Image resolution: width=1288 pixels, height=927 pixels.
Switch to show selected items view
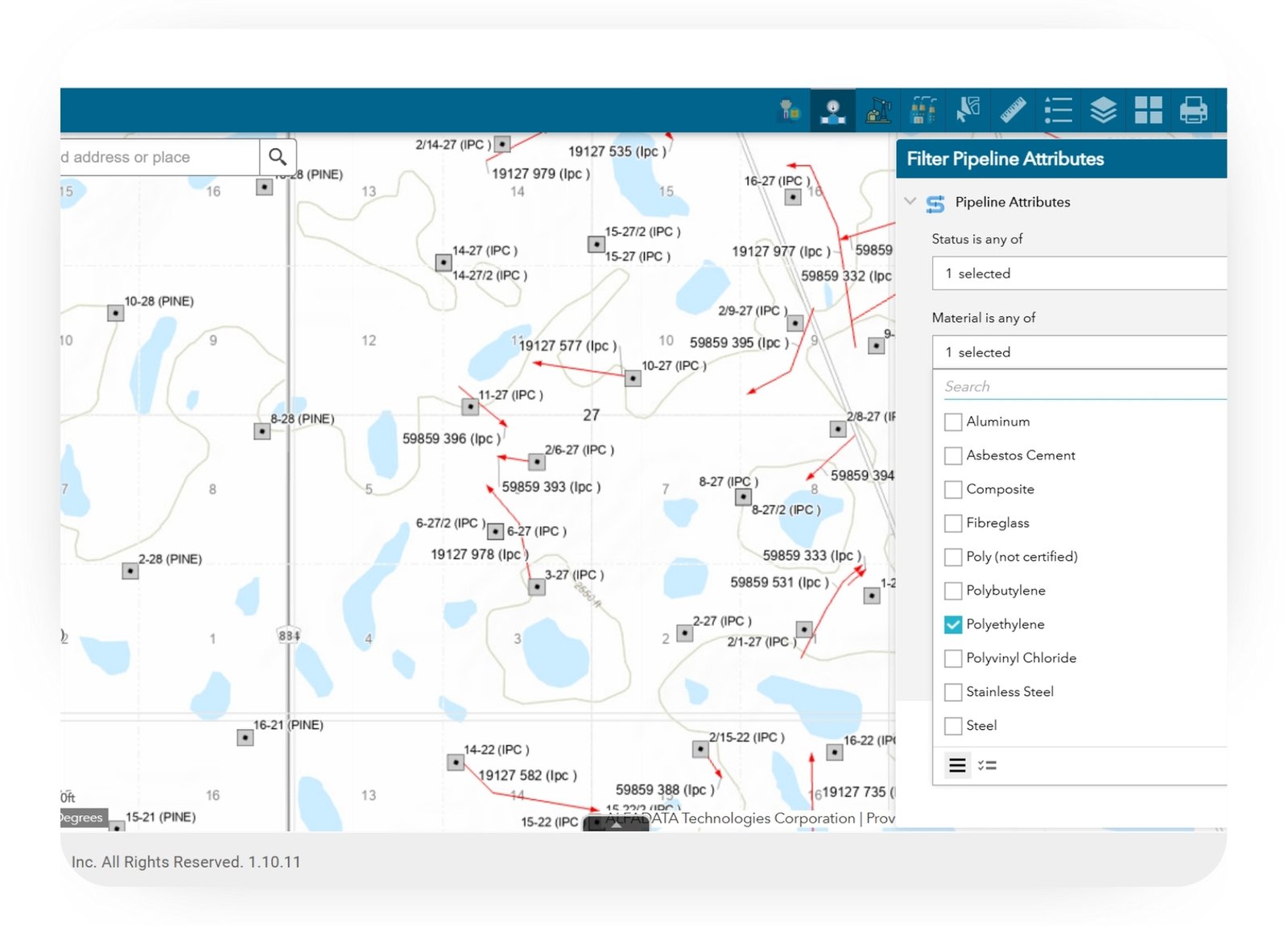pos(987,766)
